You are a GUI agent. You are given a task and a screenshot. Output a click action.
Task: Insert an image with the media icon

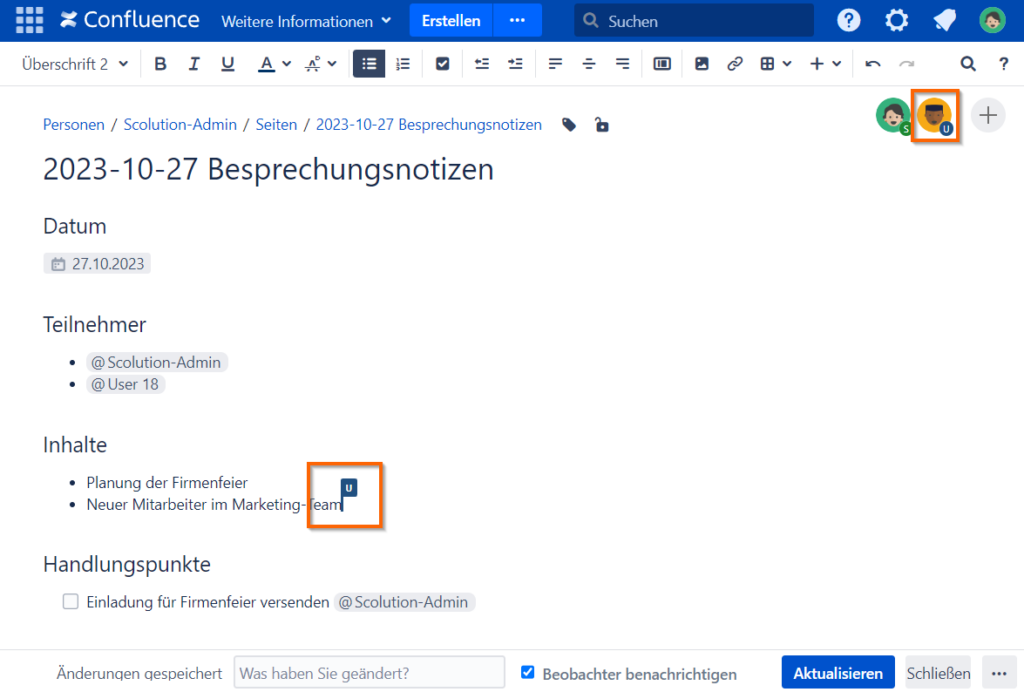701,63
